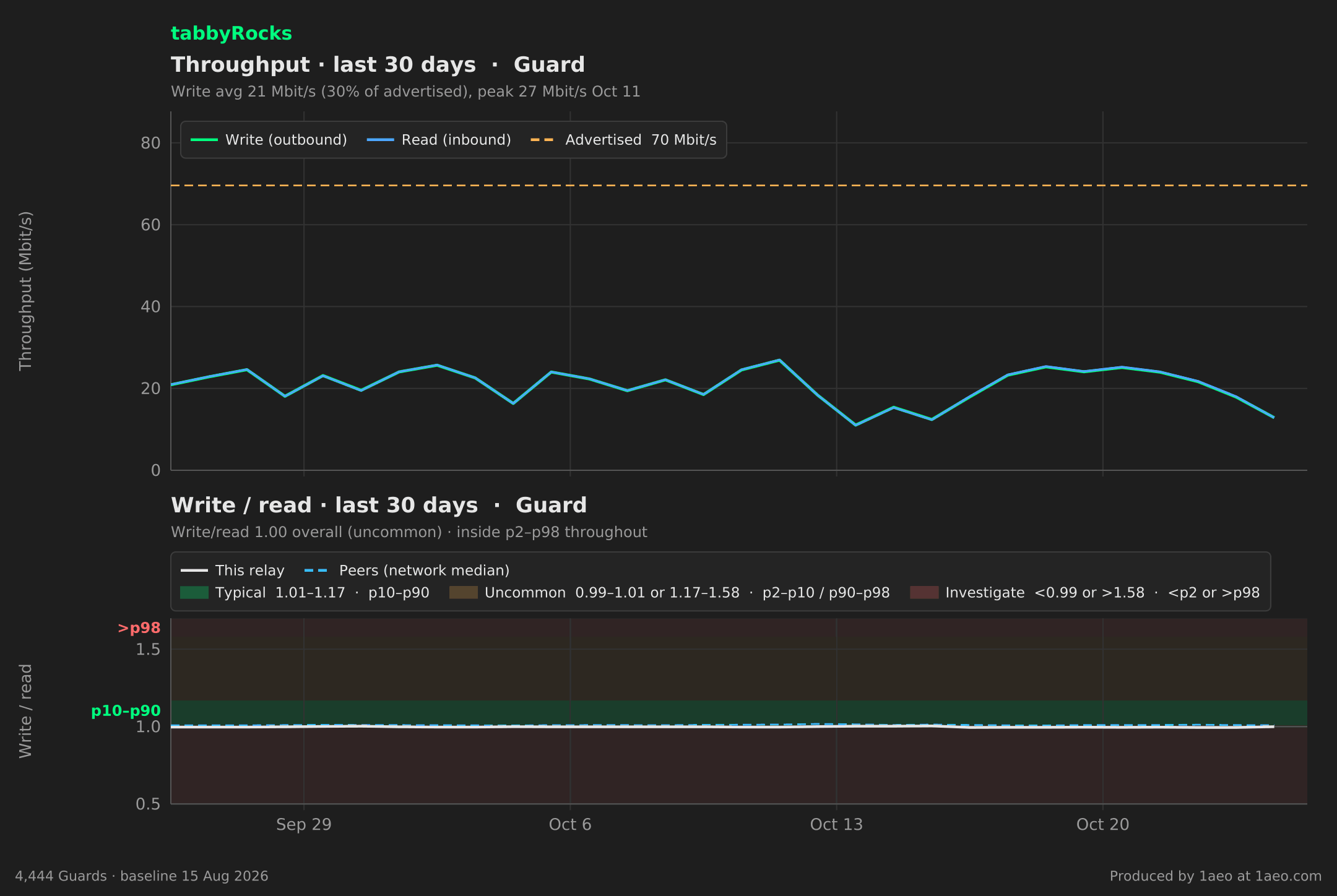1337x896 pixels.
Task: Click the Oct 6 date label
Action: pos(570,825)
